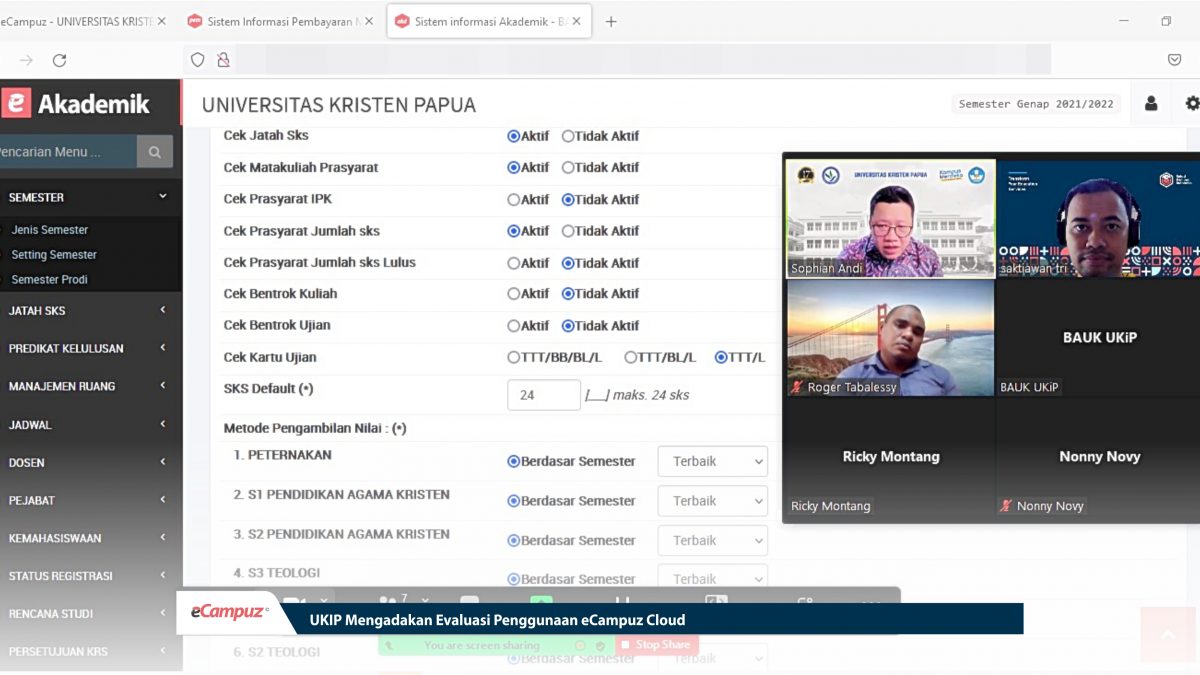1200x675 pixels.
Task: Close the Sistem Informasi Pembayaran tab
Action: pos(369,21)
